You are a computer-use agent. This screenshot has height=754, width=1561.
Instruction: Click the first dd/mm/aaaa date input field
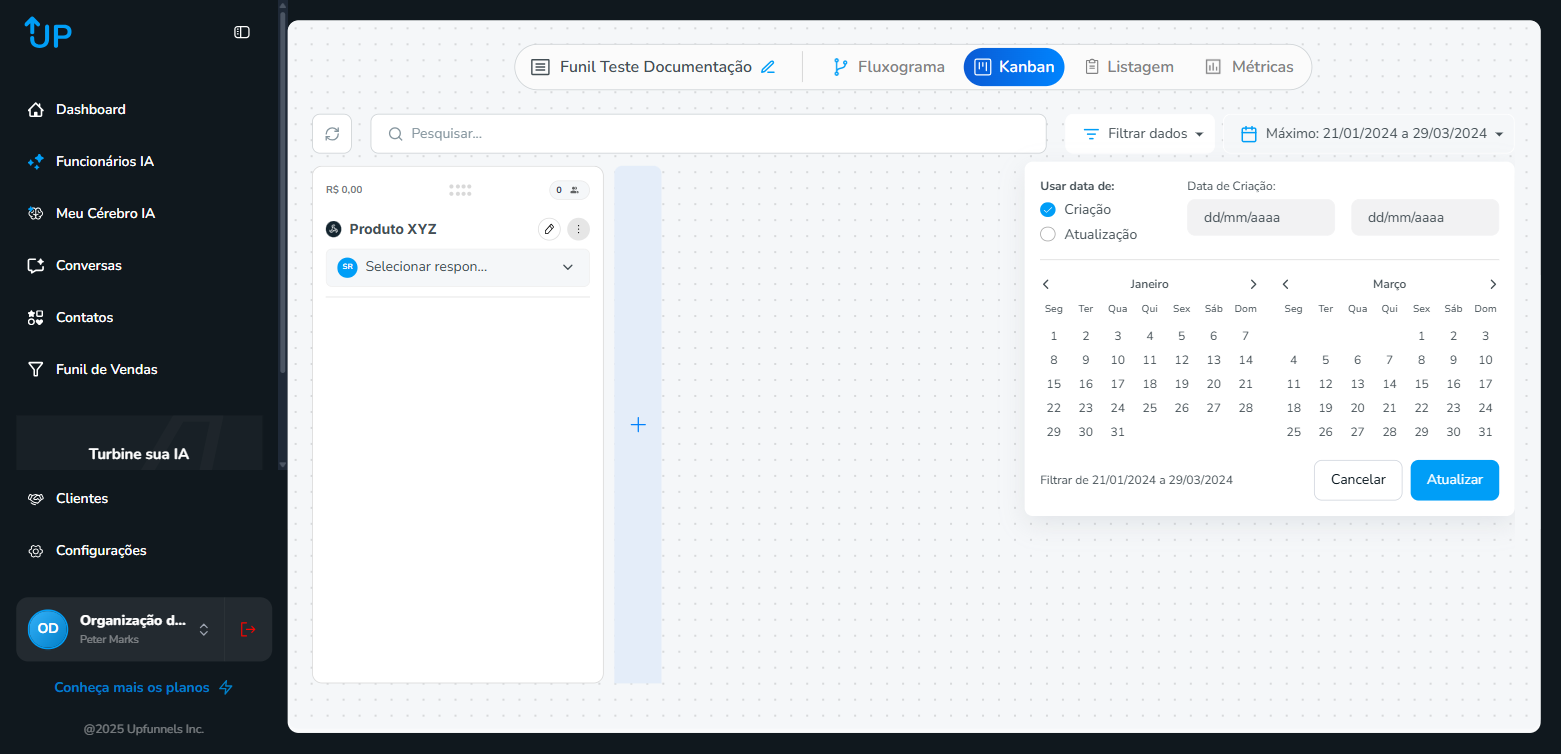tap(1260, 217)
